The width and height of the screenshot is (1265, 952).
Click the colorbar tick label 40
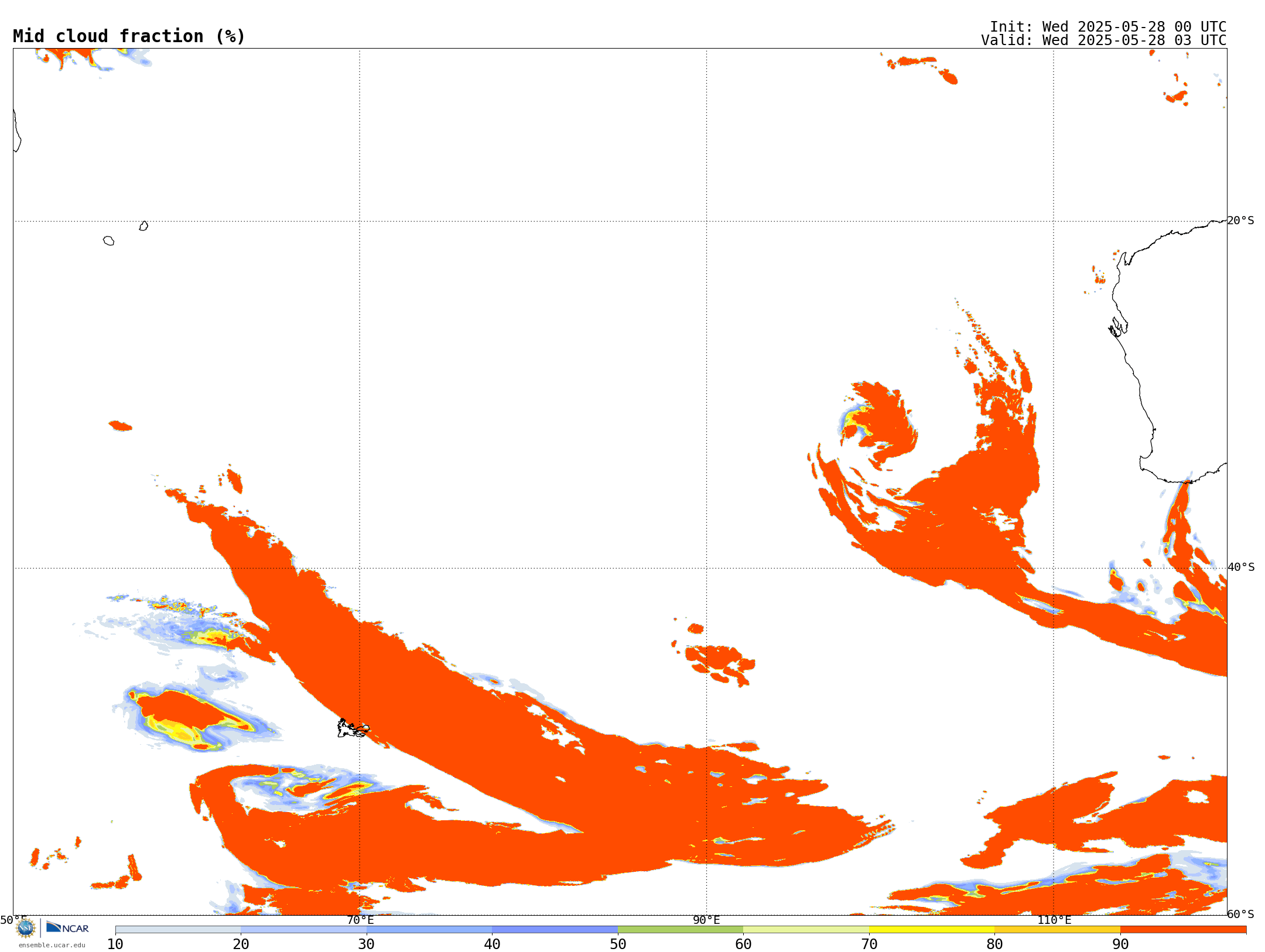tap(492, 944)
